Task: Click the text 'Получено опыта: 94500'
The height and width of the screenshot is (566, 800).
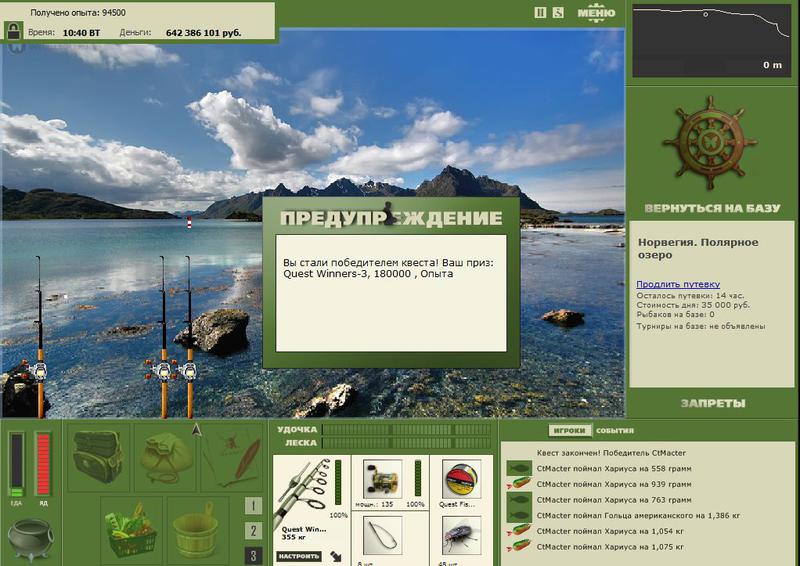Action: (x=78, y=12)
